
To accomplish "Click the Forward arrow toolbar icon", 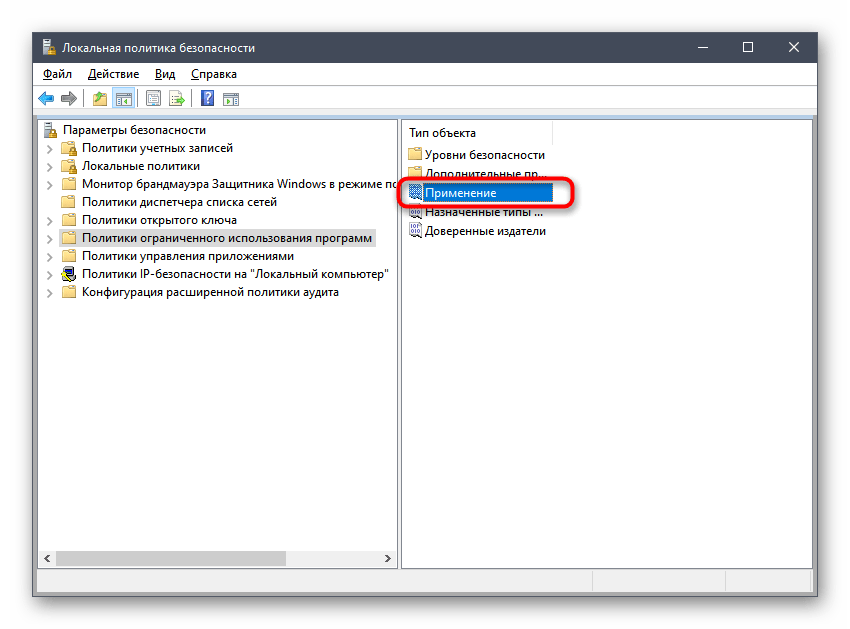I will click(69, 98).
